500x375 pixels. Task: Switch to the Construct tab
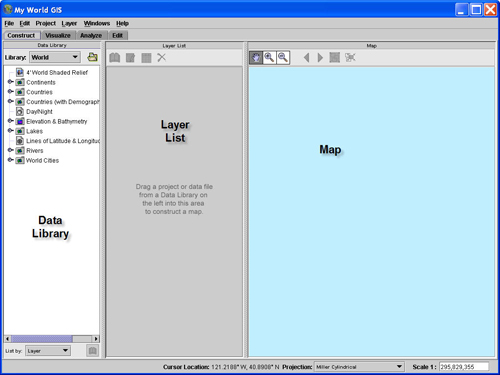tap(21, 35)
